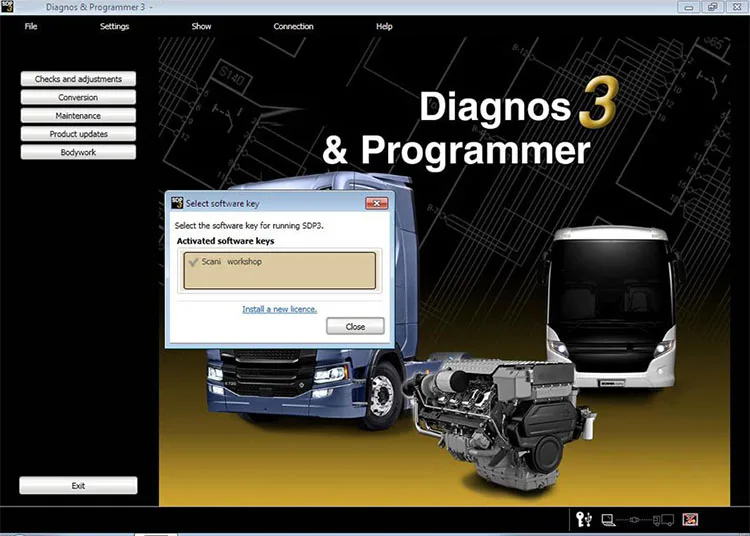Click the SDP3 app icon in main title bar
The height and width of the screenshot is (536, 750).
pos(7,7)
